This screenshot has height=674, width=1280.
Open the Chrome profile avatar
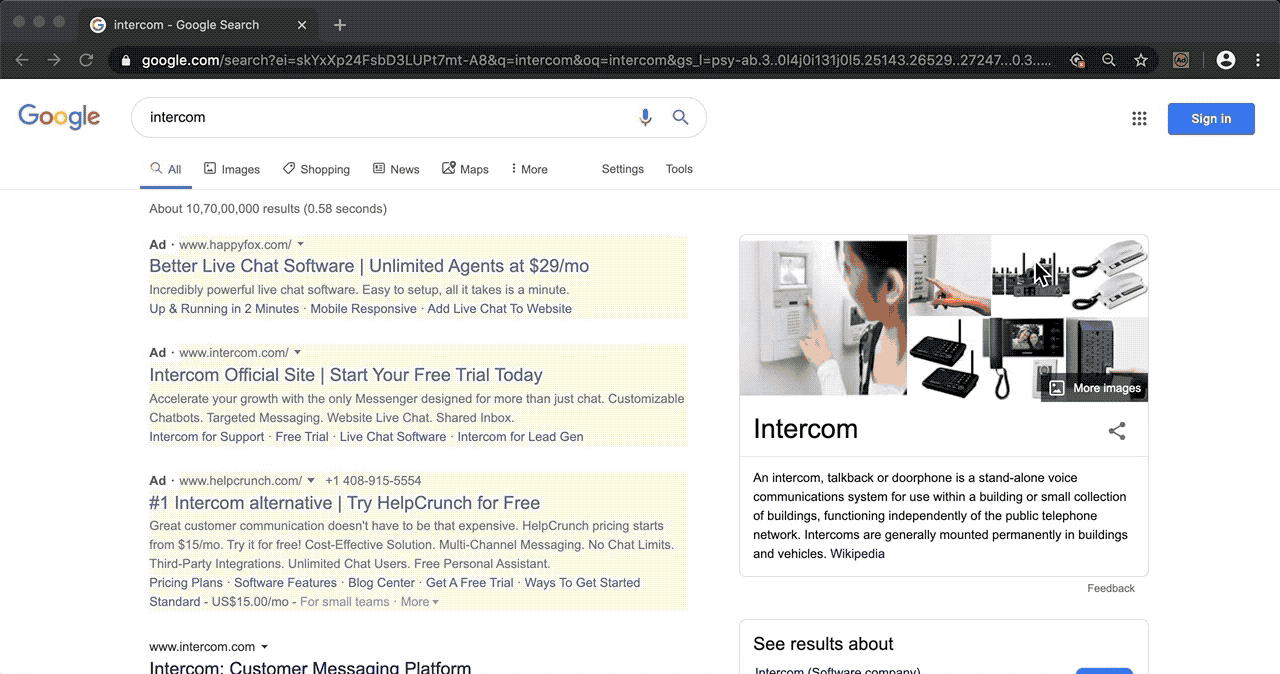pos(1226,60)
